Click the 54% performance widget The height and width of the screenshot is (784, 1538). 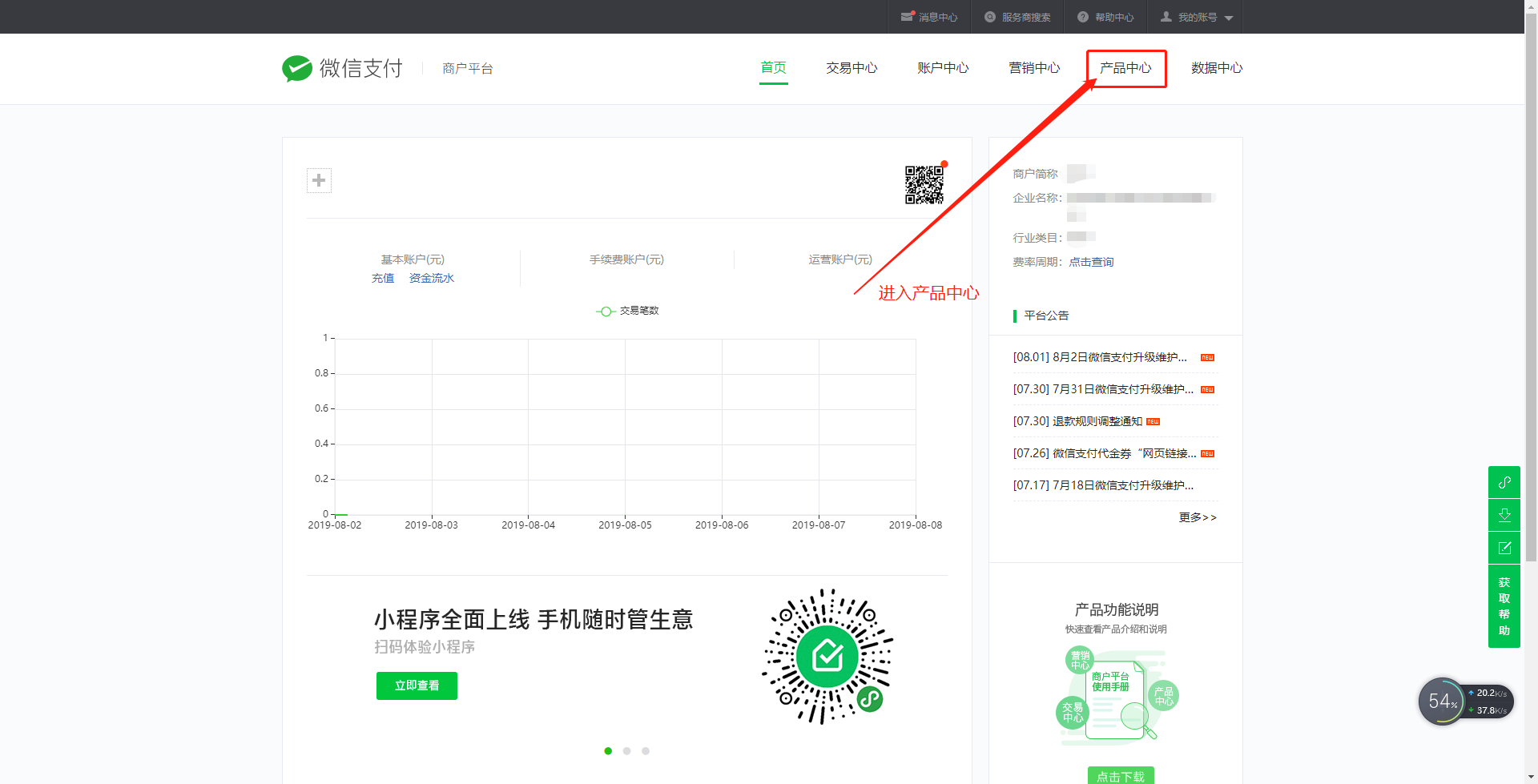[1443, 702]
